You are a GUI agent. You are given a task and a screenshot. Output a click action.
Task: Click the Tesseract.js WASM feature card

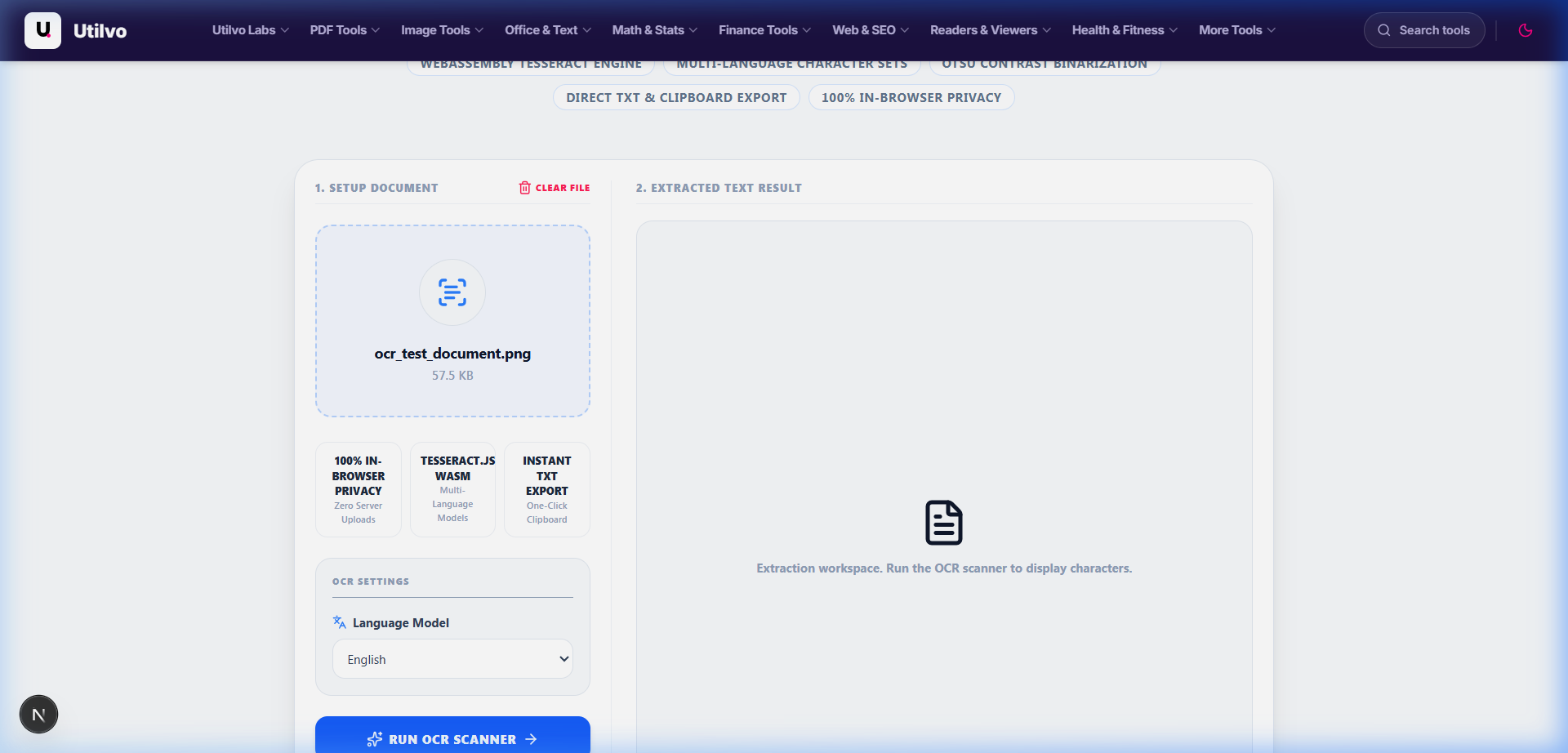pos(452,489)
